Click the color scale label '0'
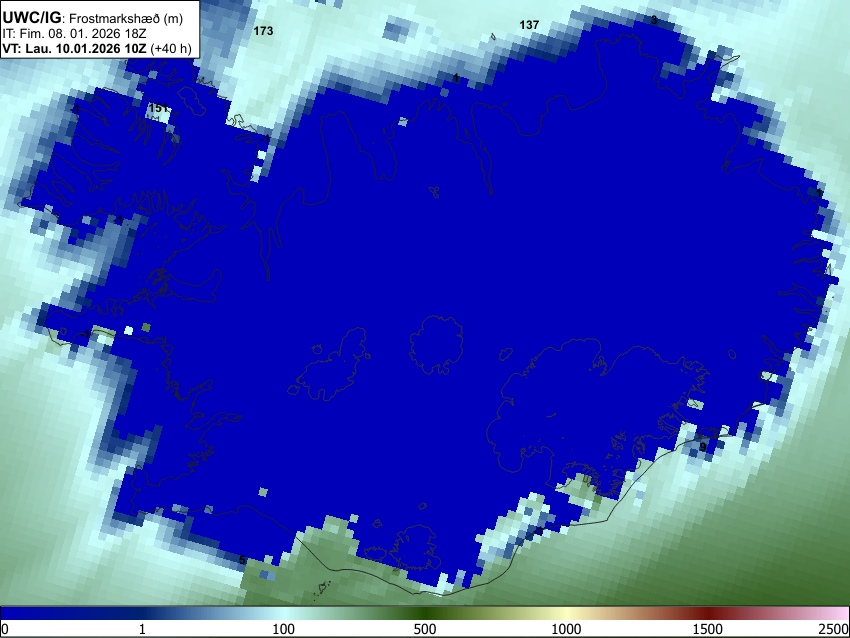This screenshot has height=638, width=850. [x=5, y=629]
